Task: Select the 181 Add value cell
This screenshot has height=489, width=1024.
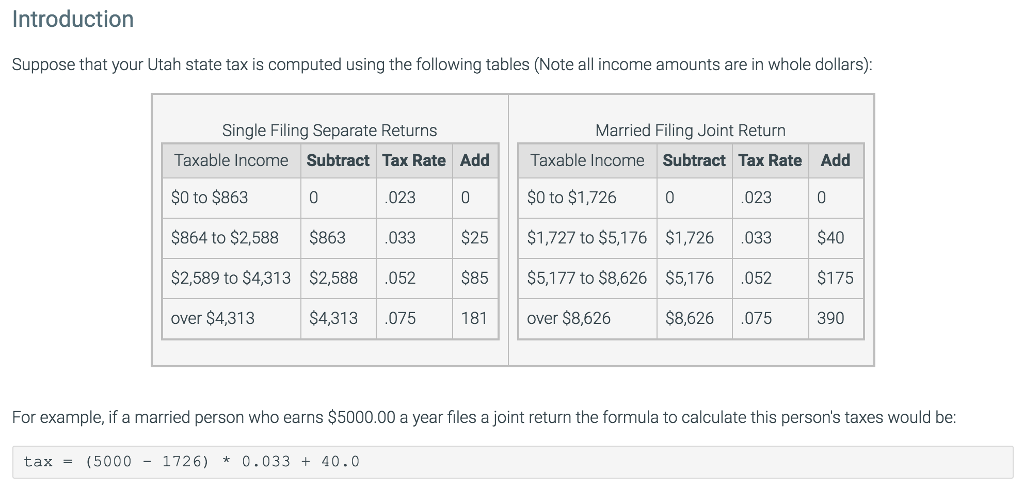Action: point(474,318)
